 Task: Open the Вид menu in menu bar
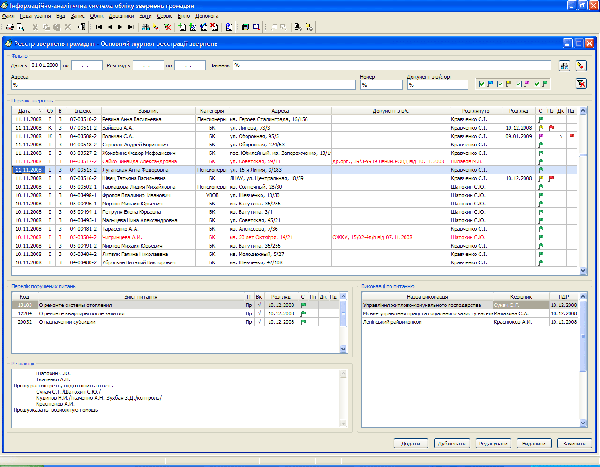click(x=62, y=17)
